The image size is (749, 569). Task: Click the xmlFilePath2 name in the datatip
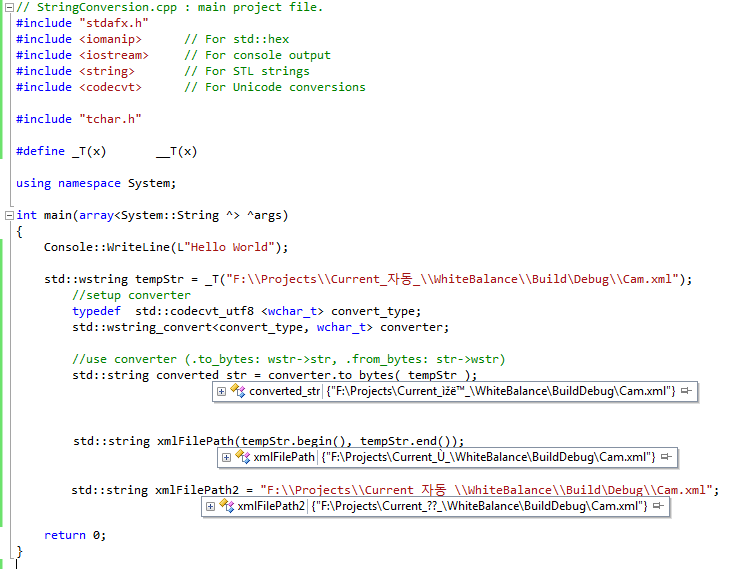click(x=271, y=506)
